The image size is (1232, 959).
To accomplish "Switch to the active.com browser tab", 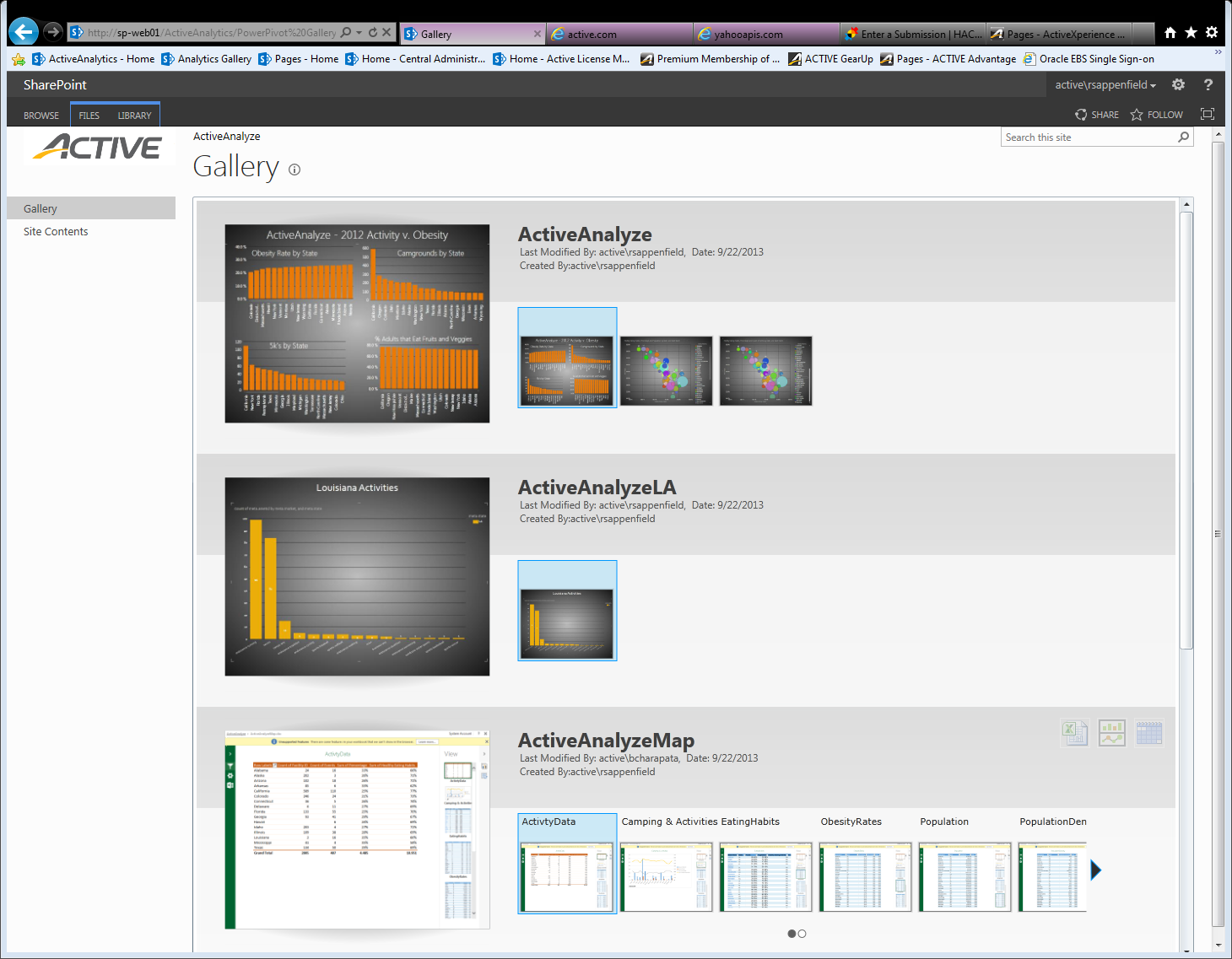I will [619, 34].
